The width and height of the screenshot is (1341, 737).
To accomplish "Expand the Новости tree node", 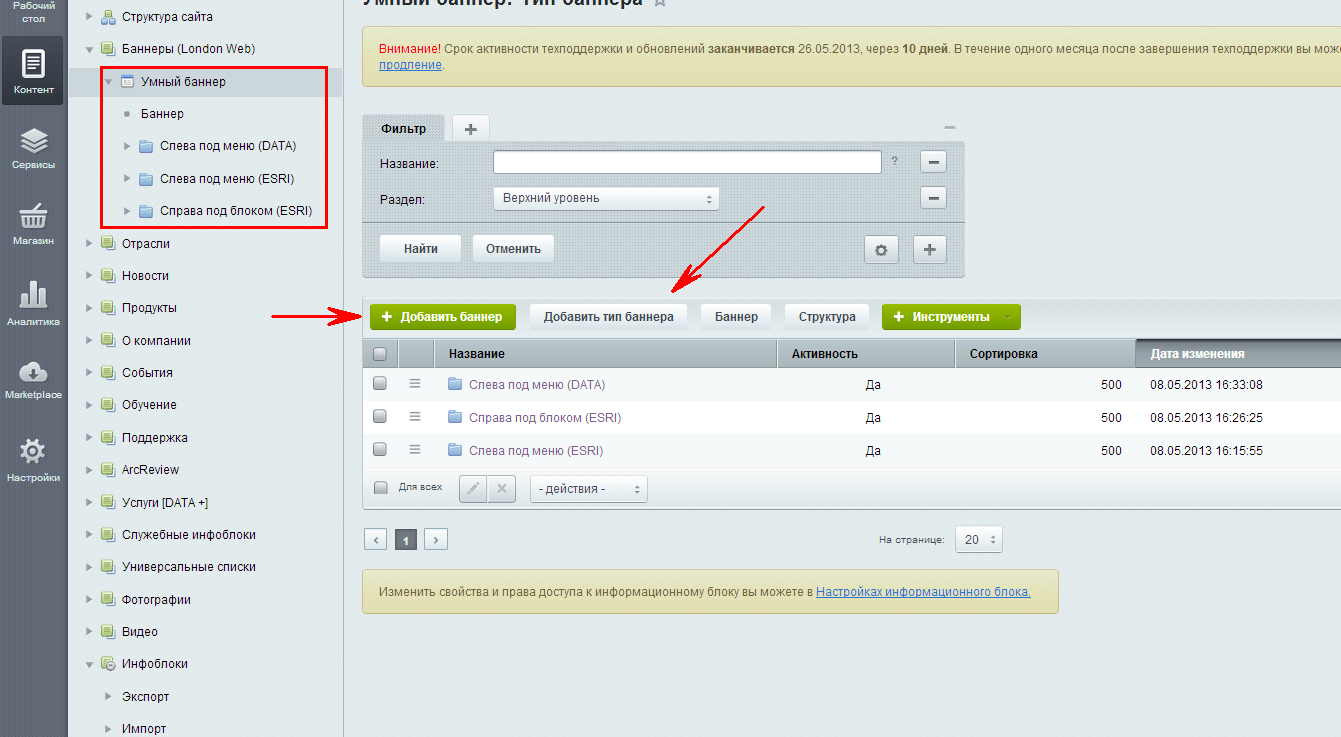I will click(x=89, y=276).
